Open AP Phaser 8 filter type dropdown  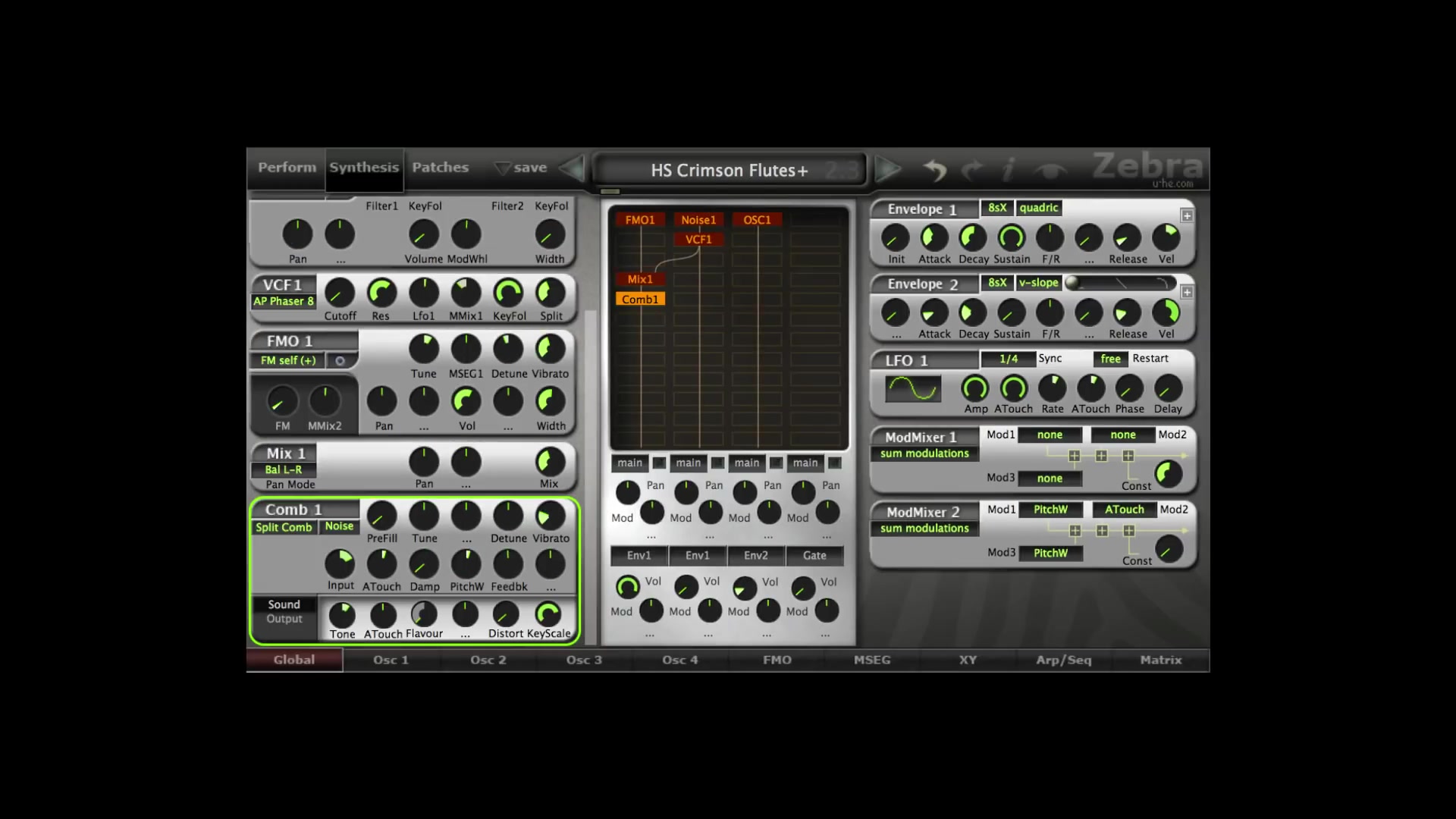click(284, 301)
